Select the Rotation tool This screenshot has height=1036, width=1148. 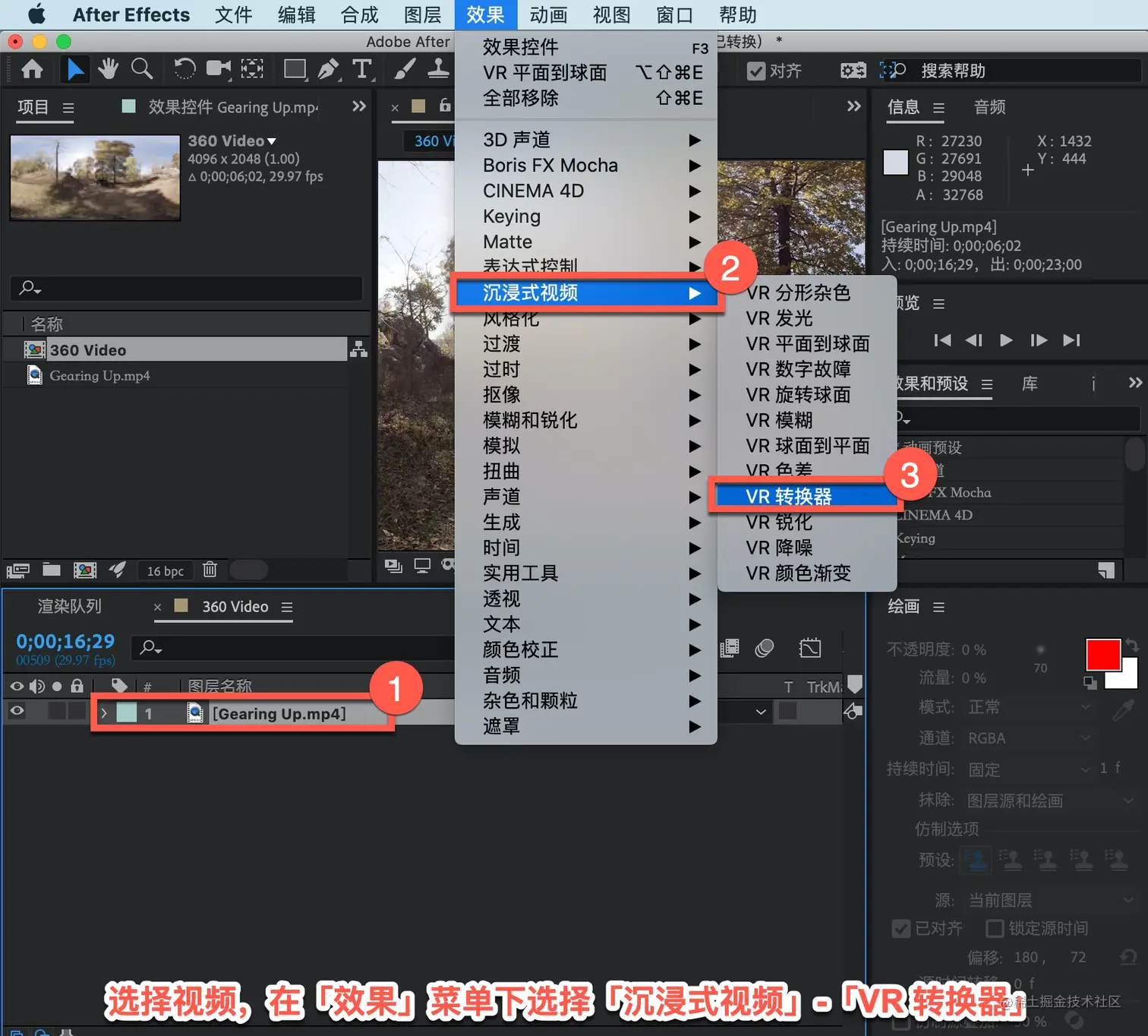point(184,69)
